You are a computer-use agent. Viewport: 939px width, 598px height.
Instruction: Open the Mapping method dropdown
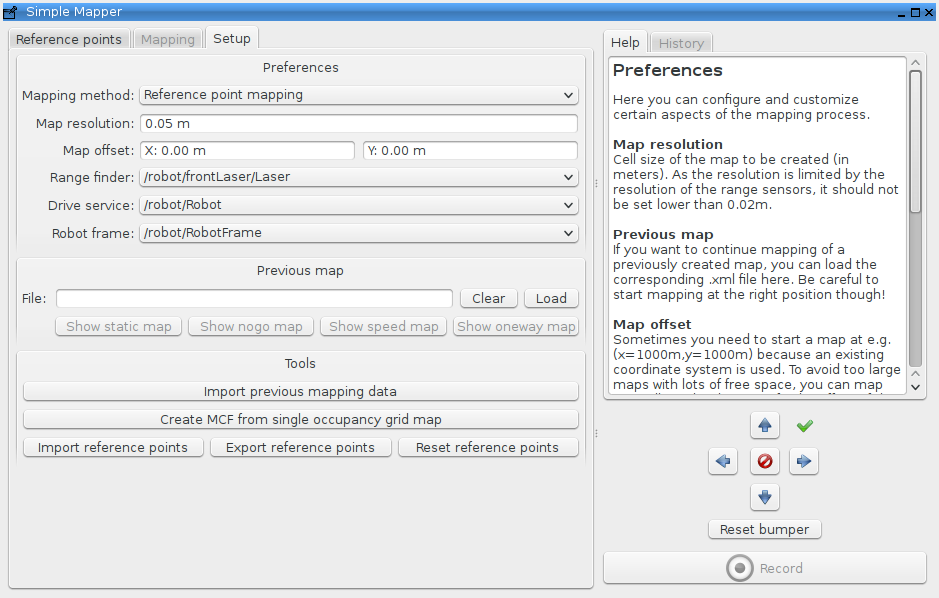coord(358,95)
